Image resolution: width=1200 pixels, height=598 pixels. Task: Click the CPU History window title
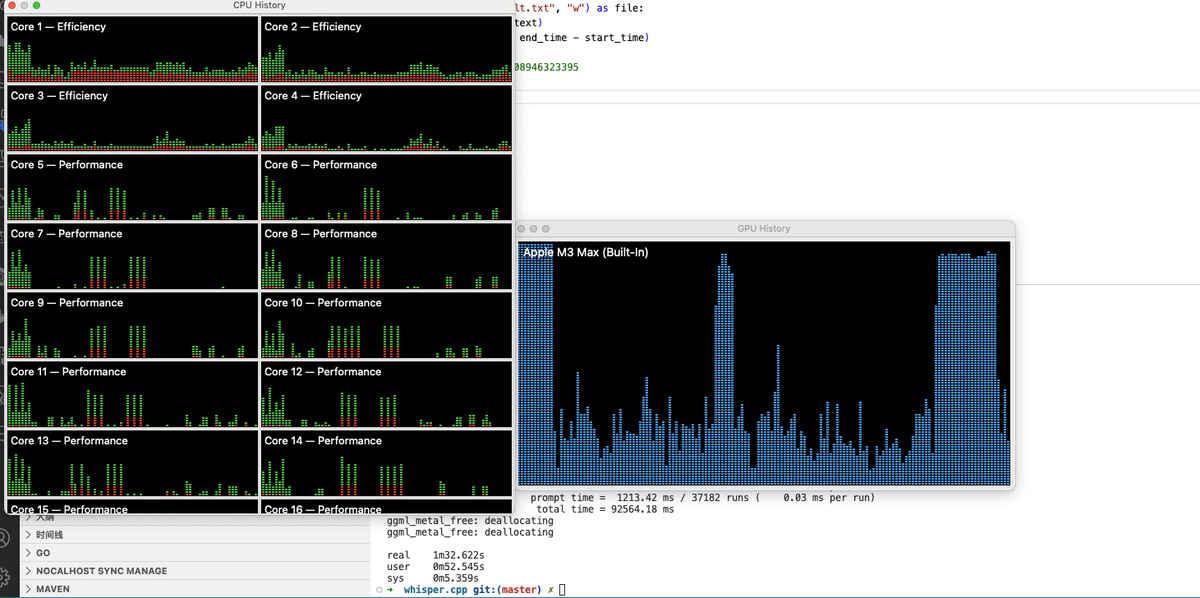point(259,6)
